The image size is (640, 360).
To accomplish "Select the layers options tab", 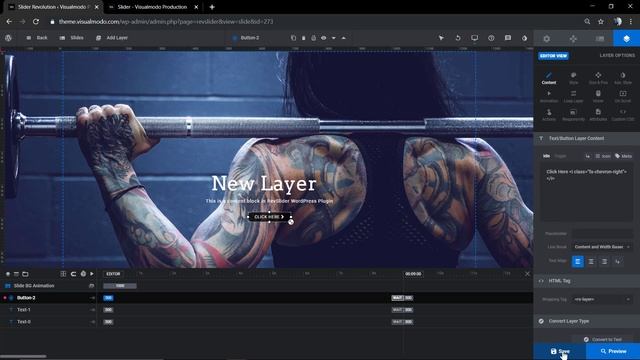I will pos(626,38).
